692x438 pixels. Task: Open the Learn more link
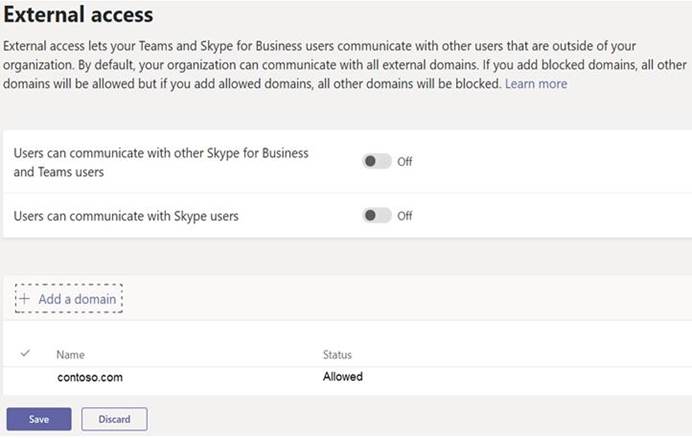pyautogui.click(x=536, y=84)
